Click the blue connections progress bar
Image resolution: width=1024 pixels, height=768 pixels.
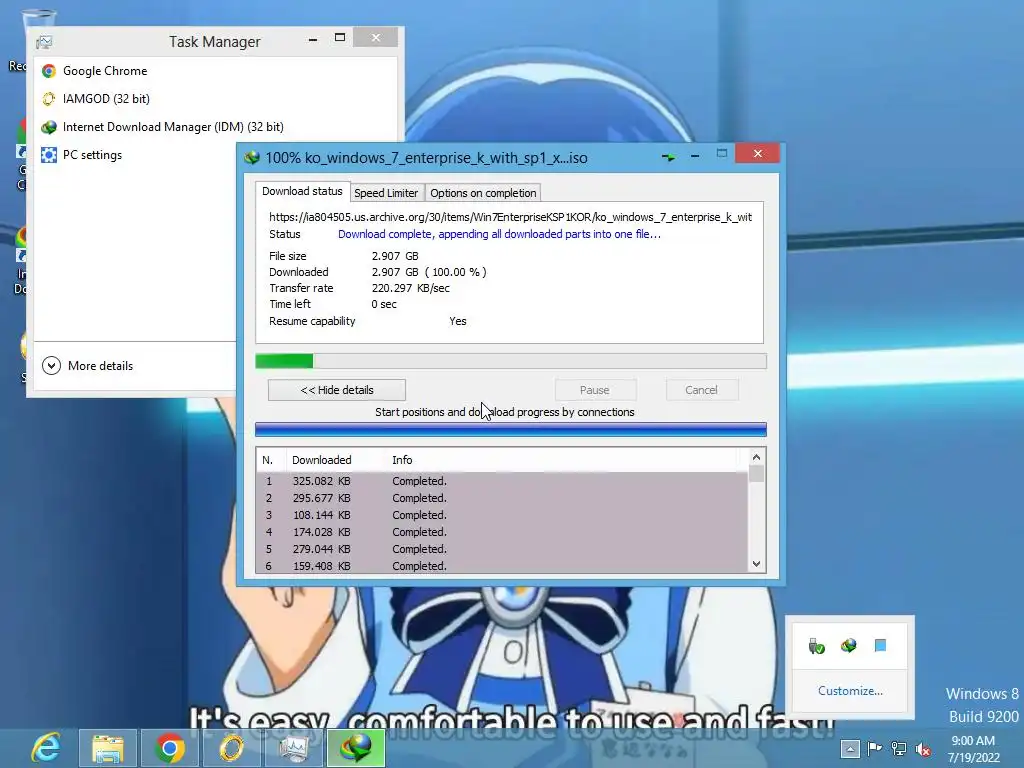tap(511, 429)
